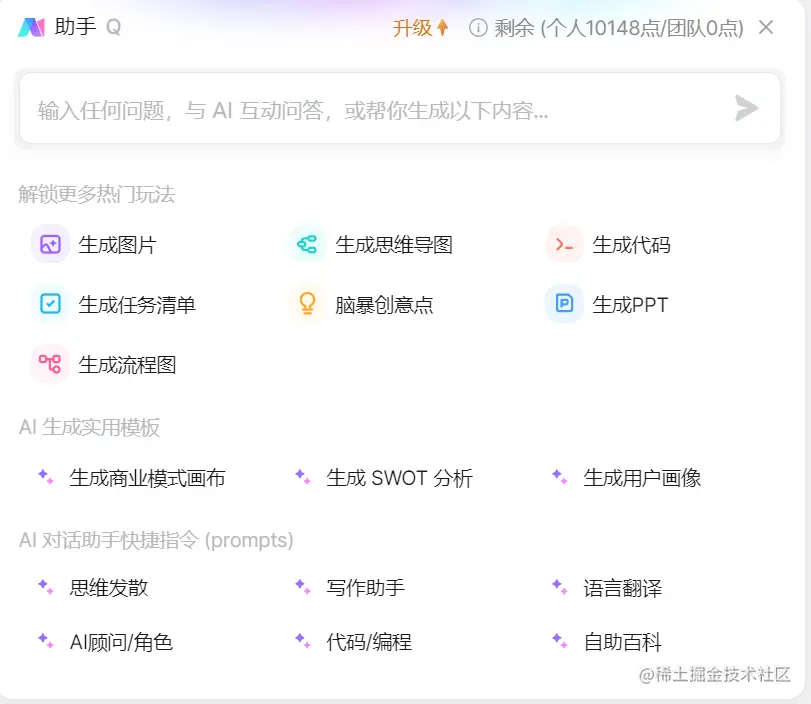Click the 助手 title text
Viewport: 811px width, 704px height.
pyautogui.click(x=75, y=27)
